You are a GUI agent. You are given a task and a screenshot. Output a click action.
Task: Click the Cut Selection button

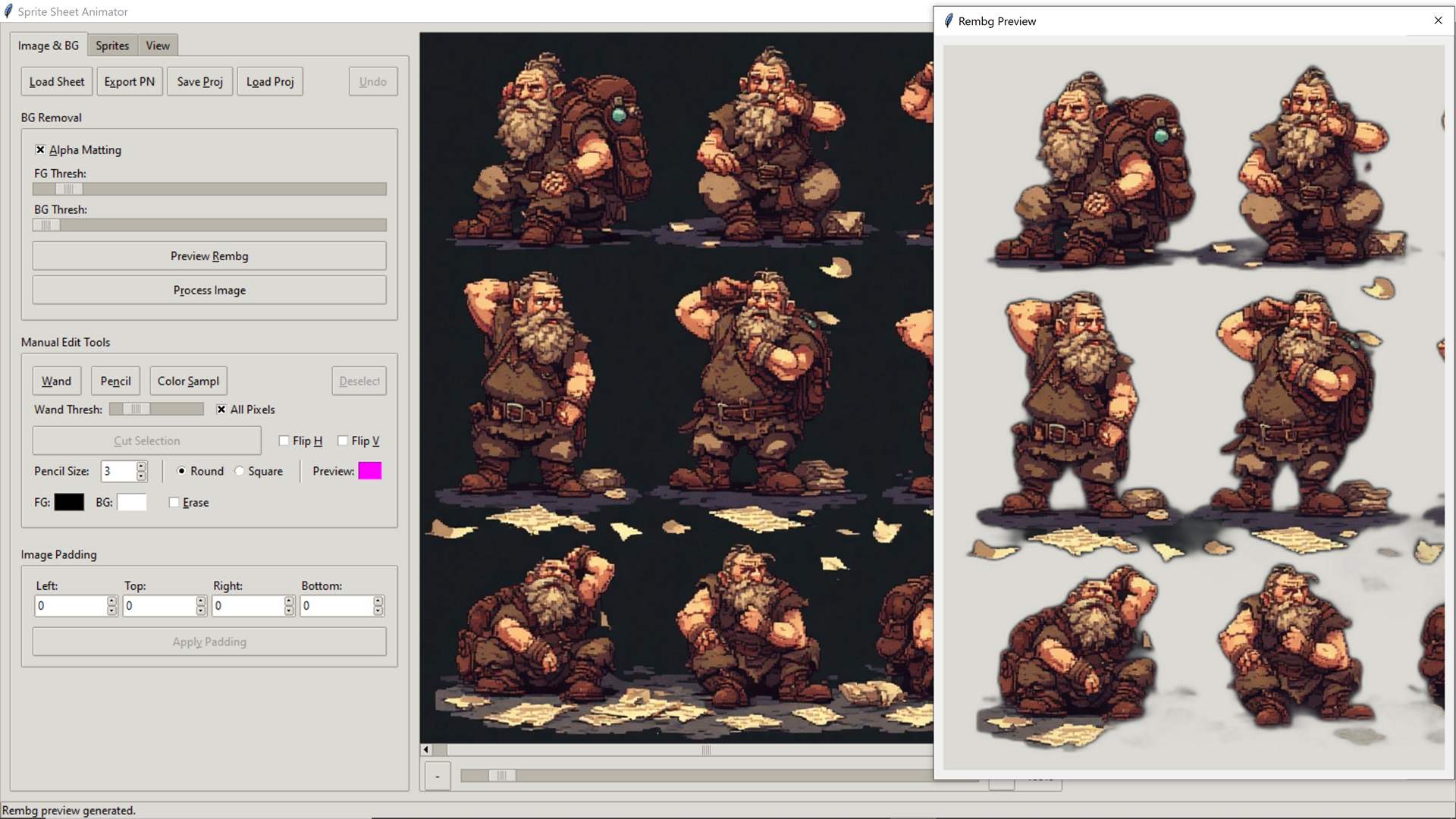pos(147,441)
